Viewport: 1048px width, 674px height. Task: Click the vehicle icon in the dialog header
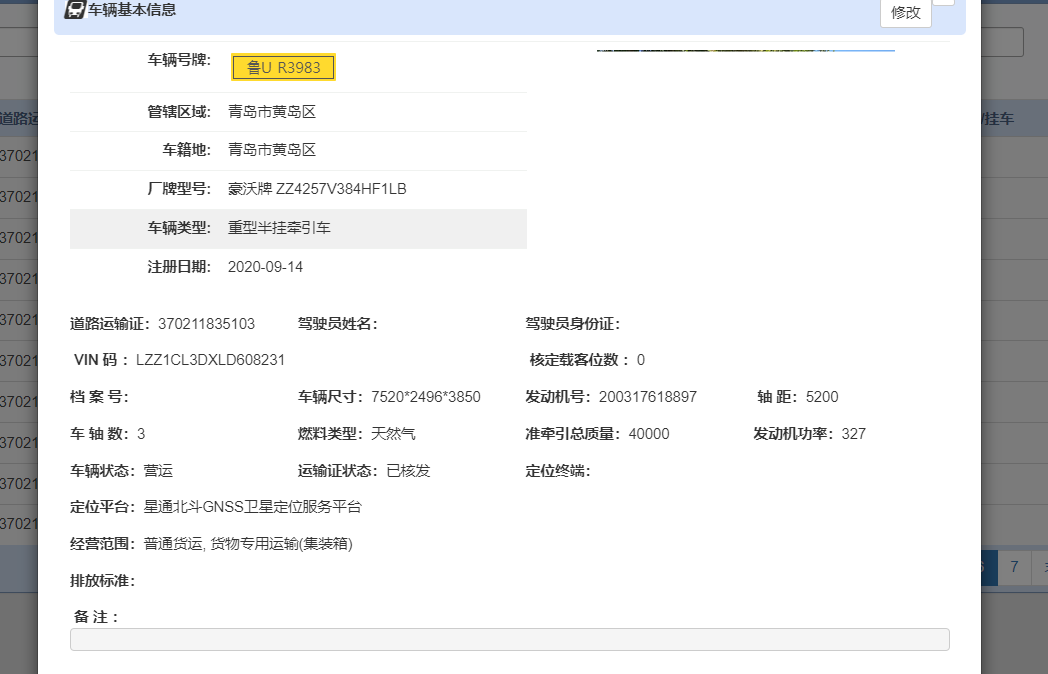pos(74,10)
